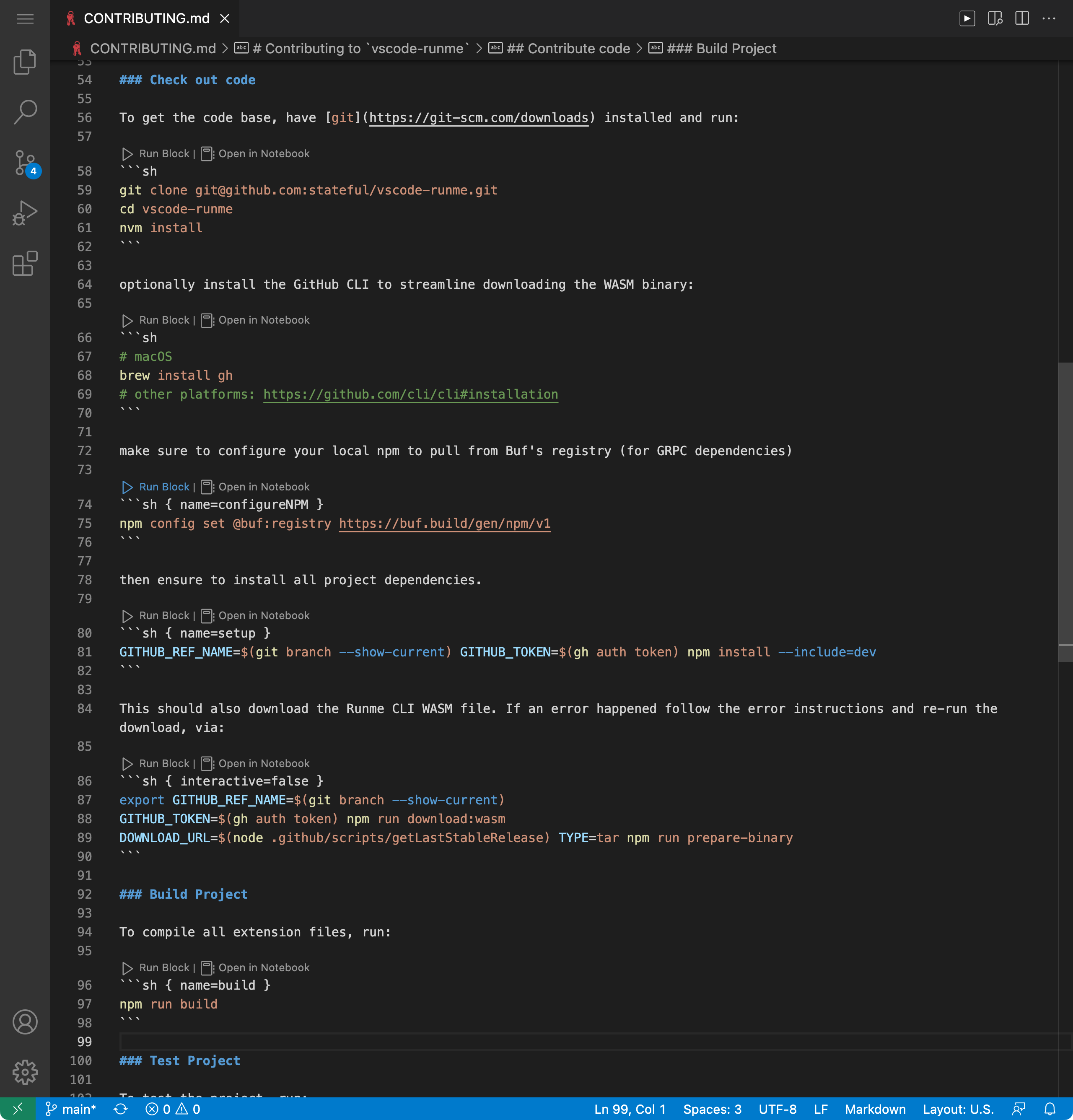Run Block for interactive=false download block
This screenshot has width=1073, height=1120.
pos(156,763)
